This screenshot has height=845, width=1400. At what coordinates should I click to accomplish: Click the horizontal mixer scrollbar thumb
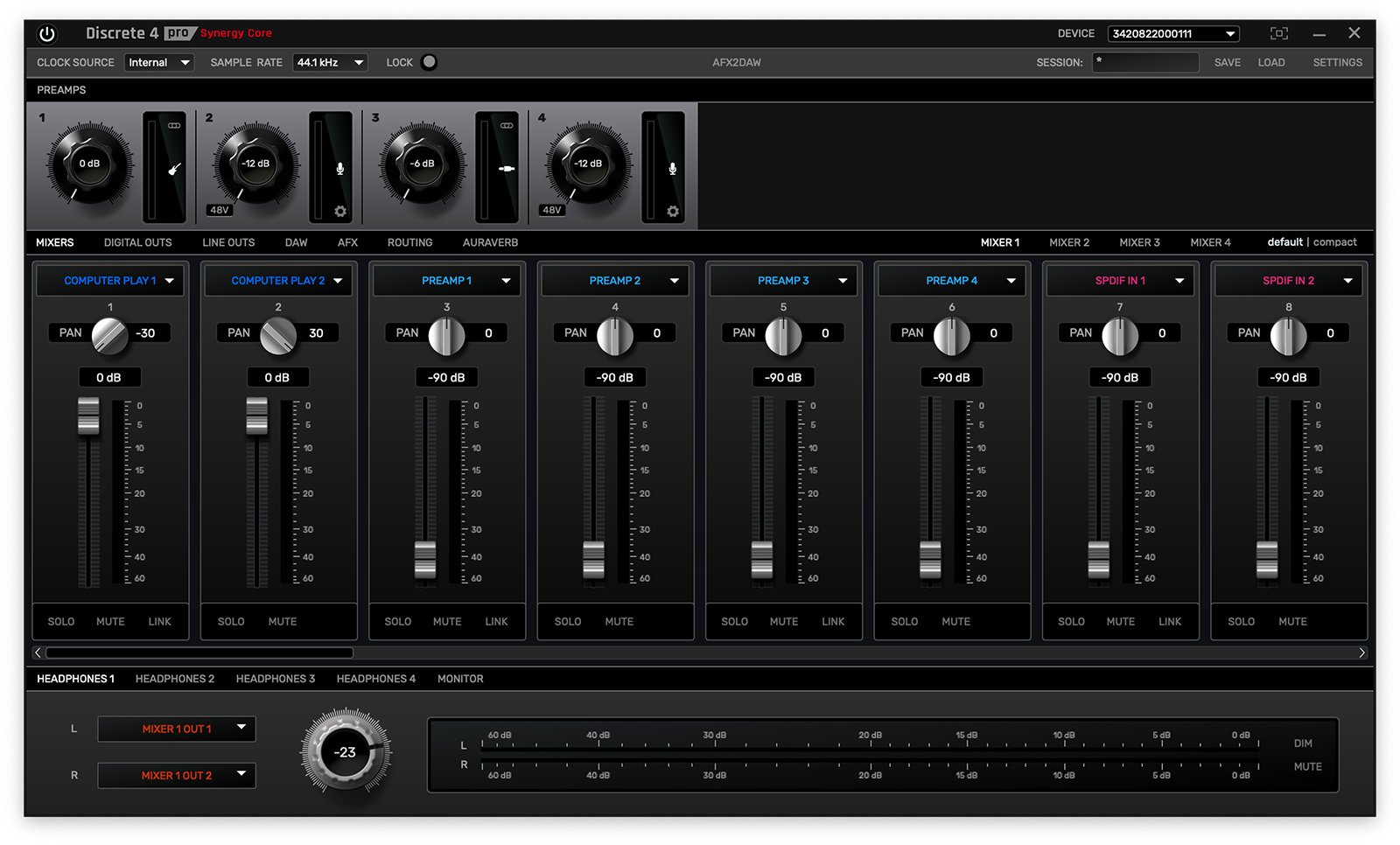[x=199, y=653]
